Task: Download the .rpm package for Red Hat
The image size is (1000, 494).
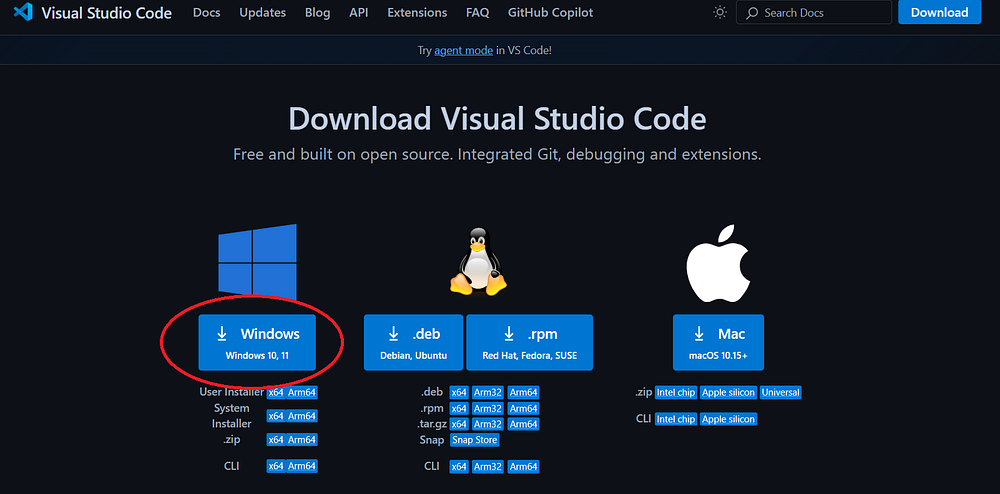Action: (x=529, y=342)
